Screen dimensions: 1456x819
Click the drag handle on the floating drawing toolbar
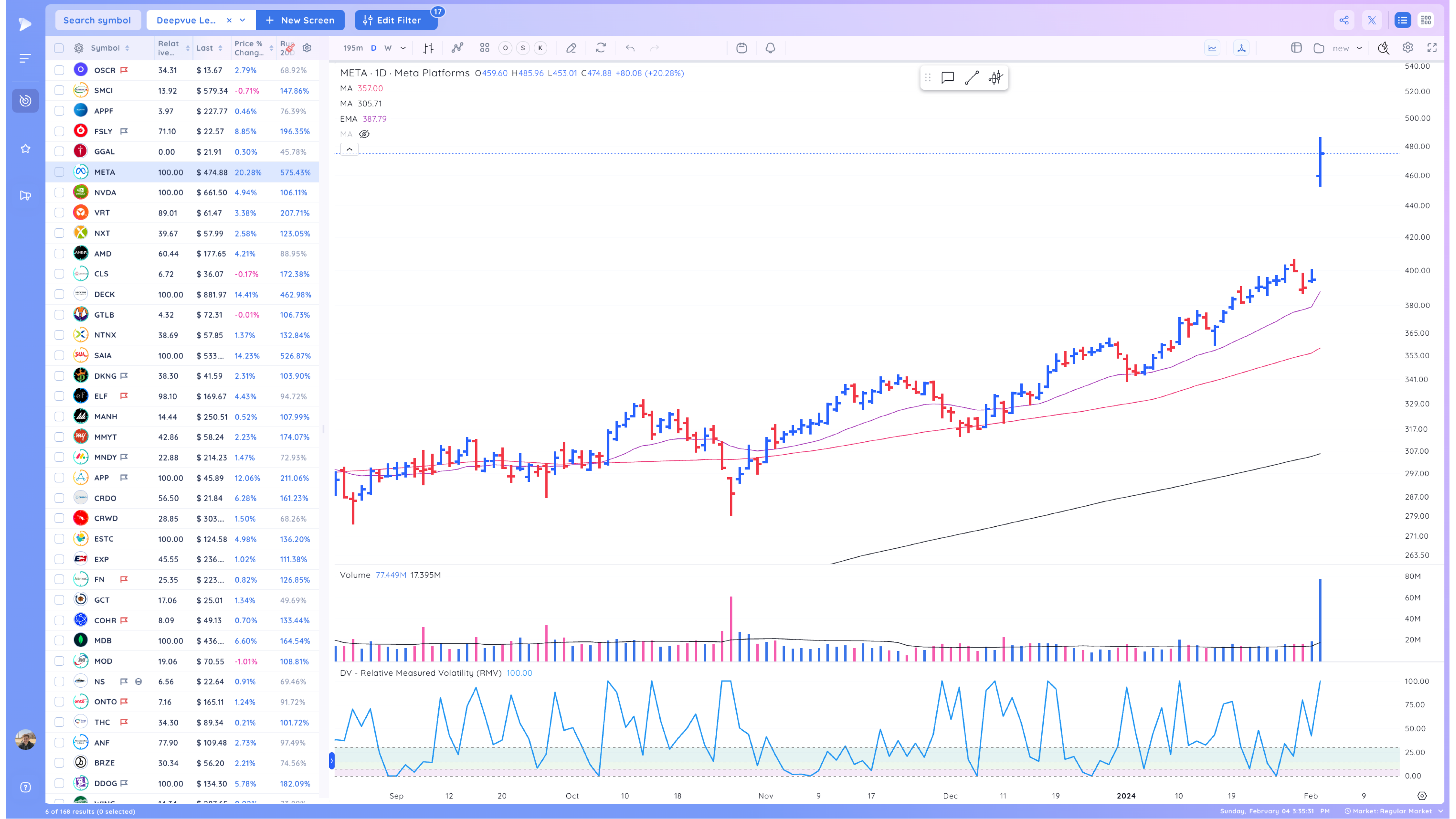click(x=928, y=77)
